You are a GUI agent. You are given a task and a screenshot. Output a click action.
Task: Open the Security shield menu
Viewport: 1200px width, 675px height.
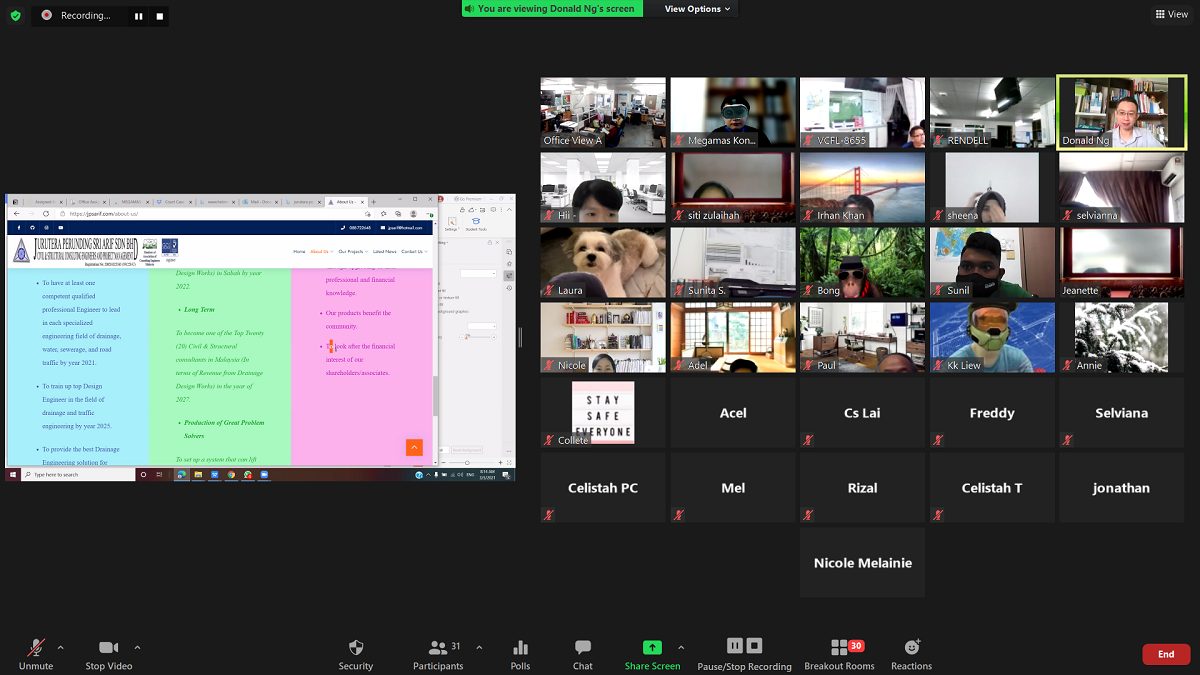pyautogui.click(x=355, y=654)
